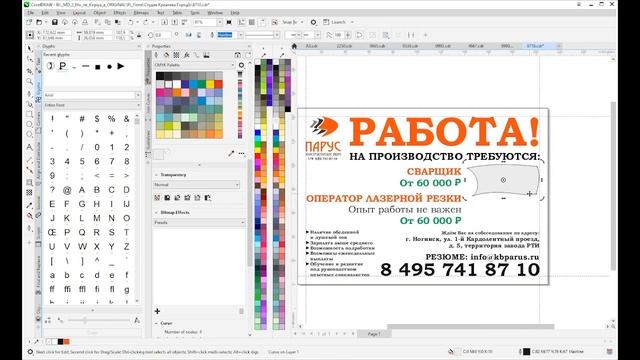
Task: Open the Bitmaps menu
Action: pyautogui.click(x=141, y=13)
